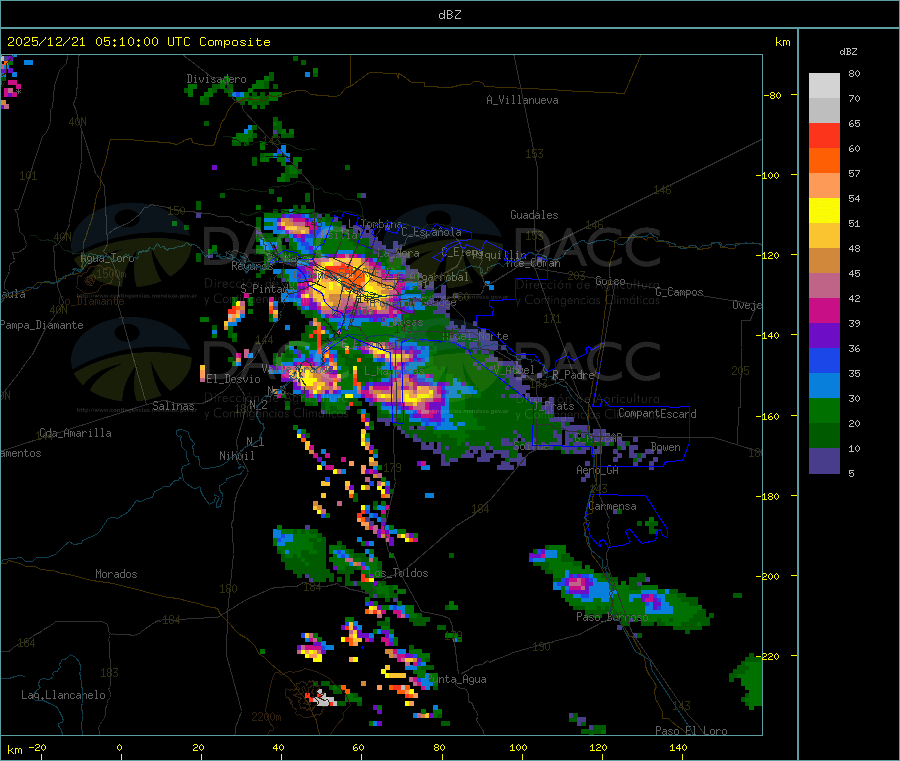Click the Co_Diamante map label
The height and width of the screenshot is (761, 900).
(x=91, y=301)
